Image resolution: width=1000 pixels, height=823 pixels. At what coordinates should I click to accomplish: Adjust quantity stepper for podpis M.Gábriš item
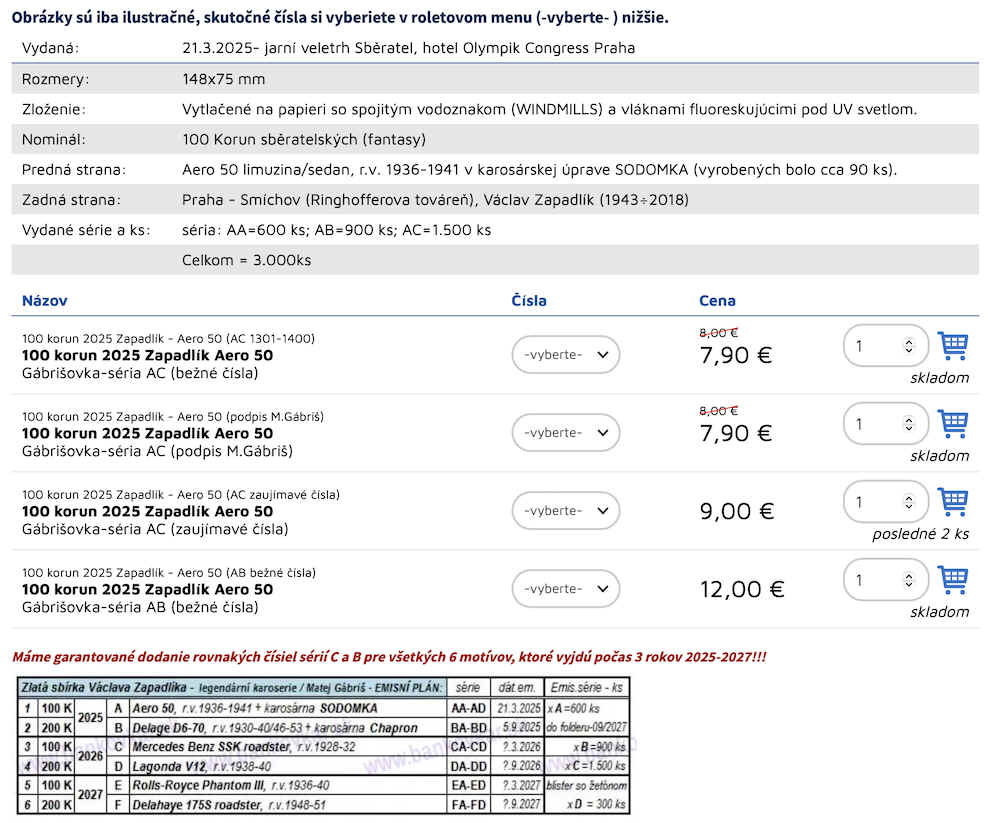[x=908, y=424]
